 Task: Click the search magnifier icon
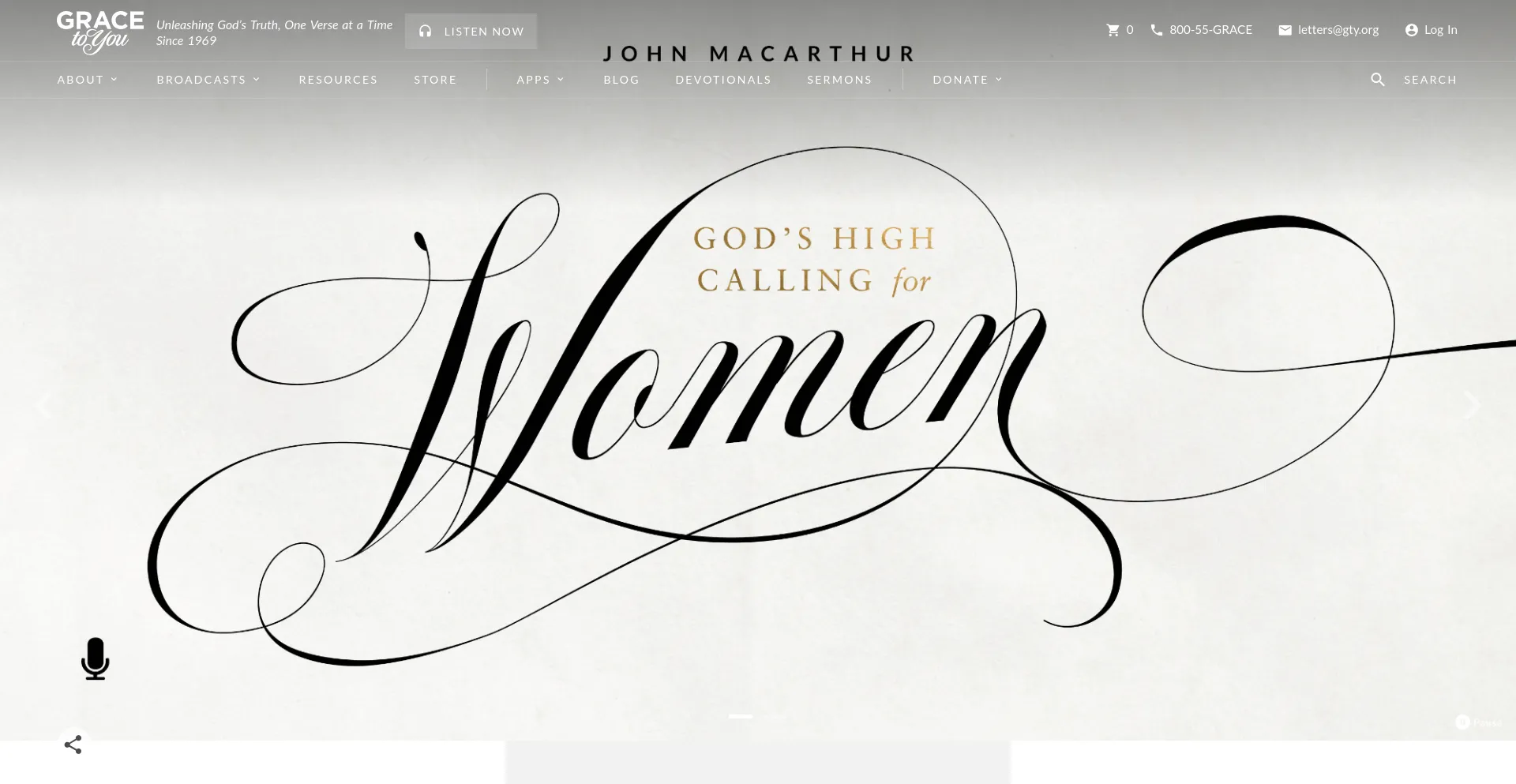(1378, 80)
